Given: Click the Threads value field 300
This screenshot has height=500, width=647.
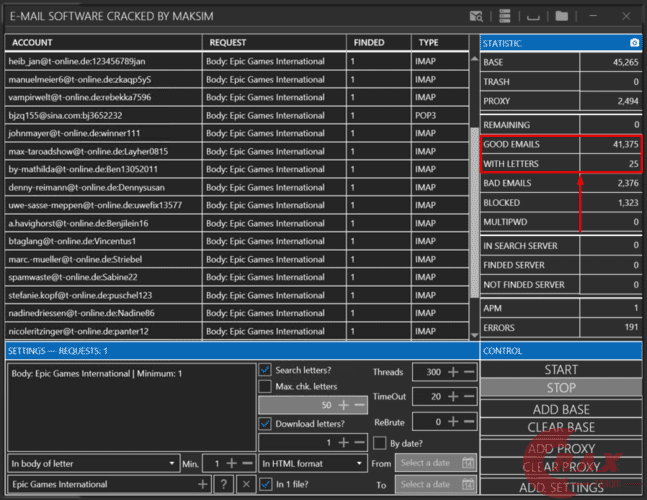Looking at the screenshot, I should [428, 372].
